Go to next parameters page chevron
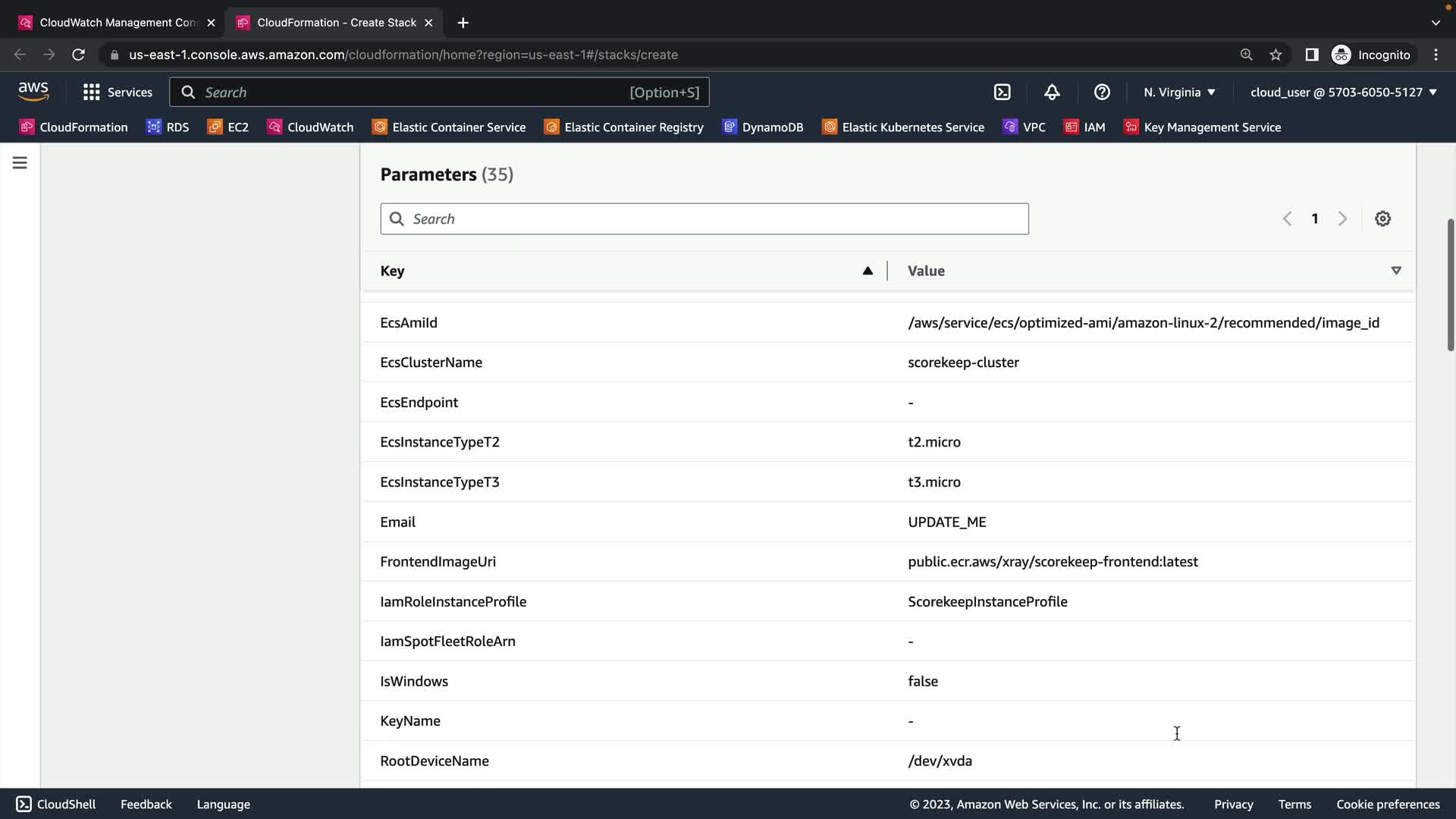 coord(1342,219)
